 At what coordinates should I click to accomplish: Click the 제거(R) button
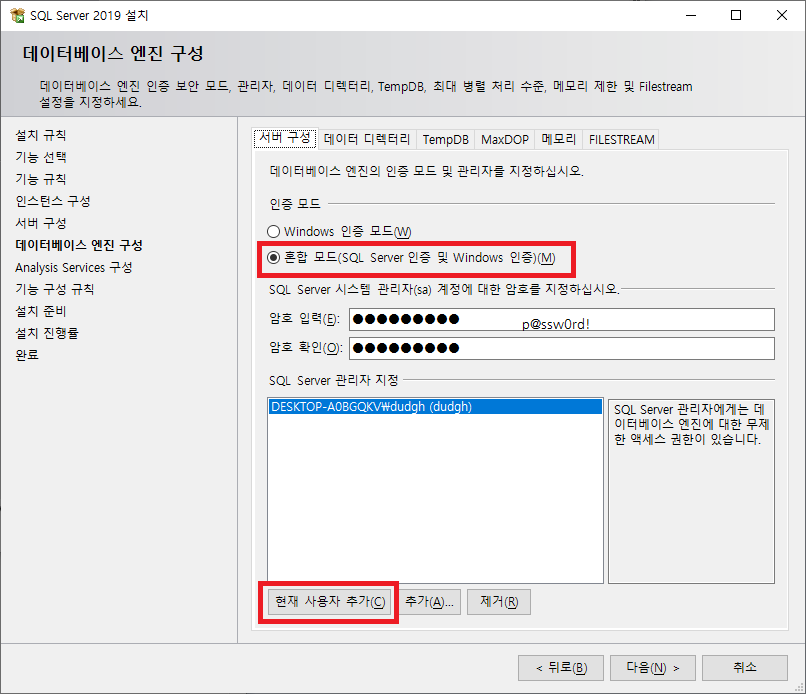pyautogui.click(x=499, y=602)
